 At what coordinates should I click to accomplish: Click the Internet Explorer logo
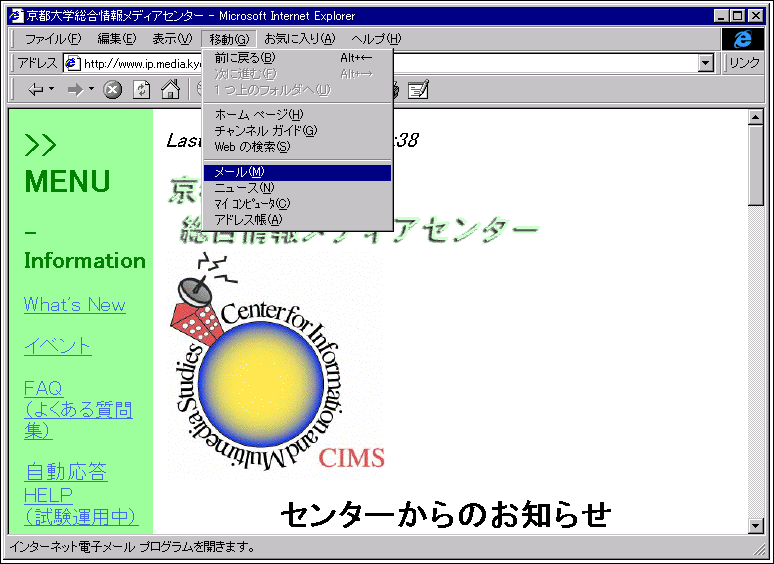[742, 39]
